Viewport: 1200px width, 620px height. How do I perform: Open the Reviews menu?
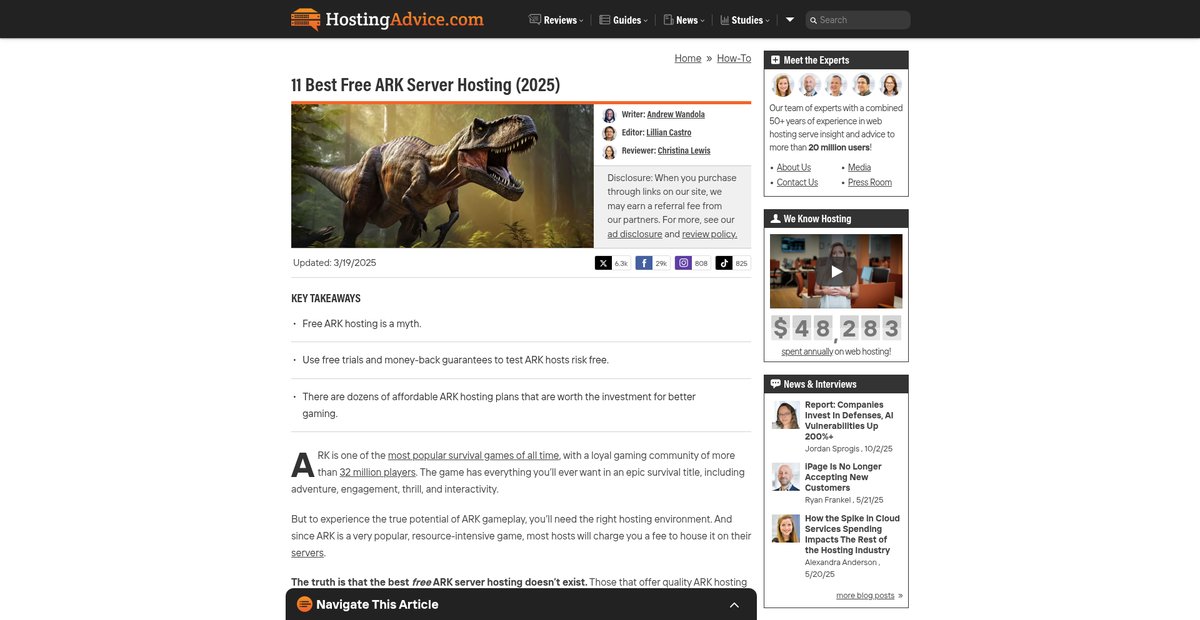point(556,20)
